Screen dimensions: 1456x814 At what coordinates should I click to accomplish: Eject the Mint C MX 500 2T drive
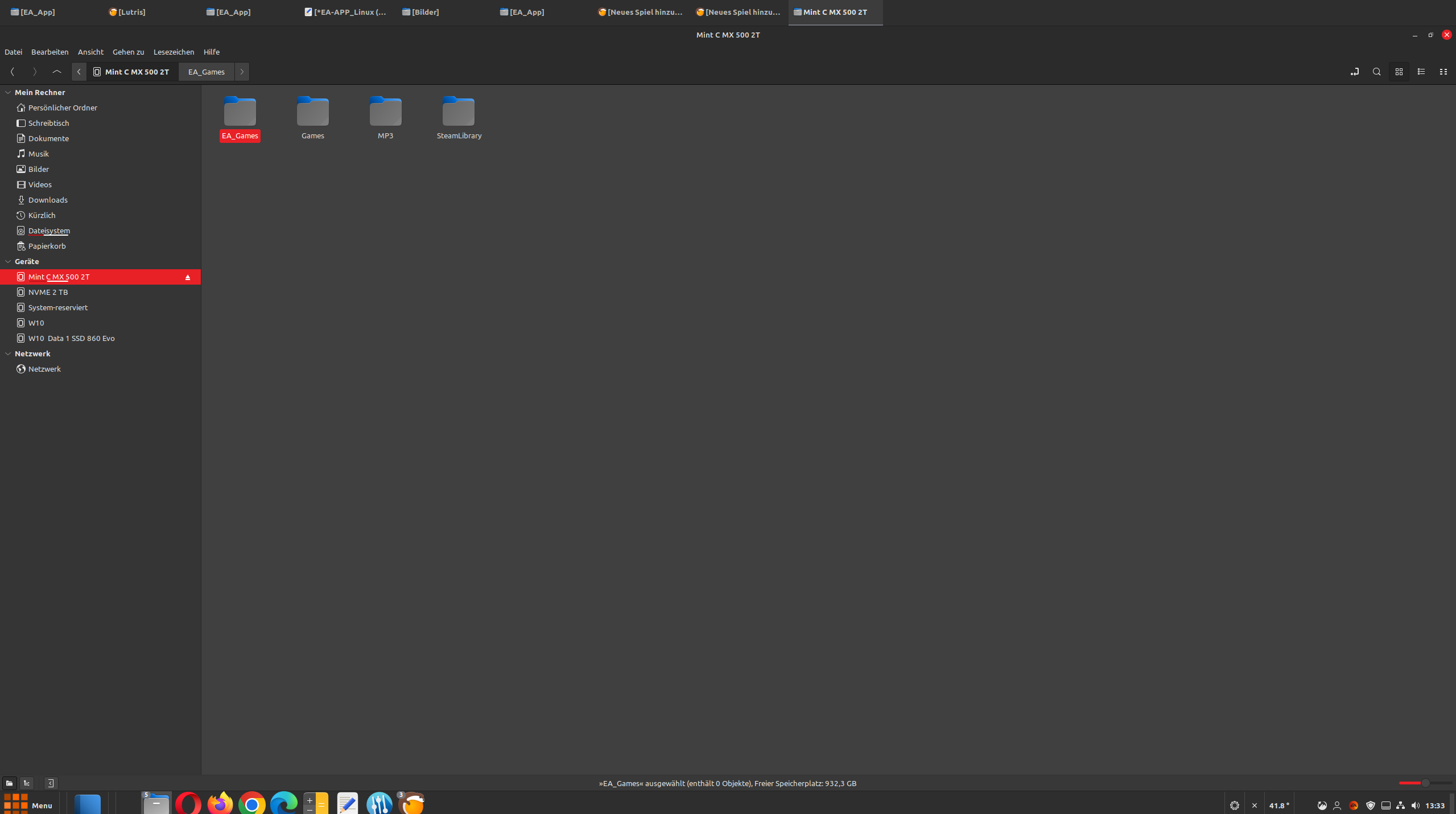(x=188, y=277)
